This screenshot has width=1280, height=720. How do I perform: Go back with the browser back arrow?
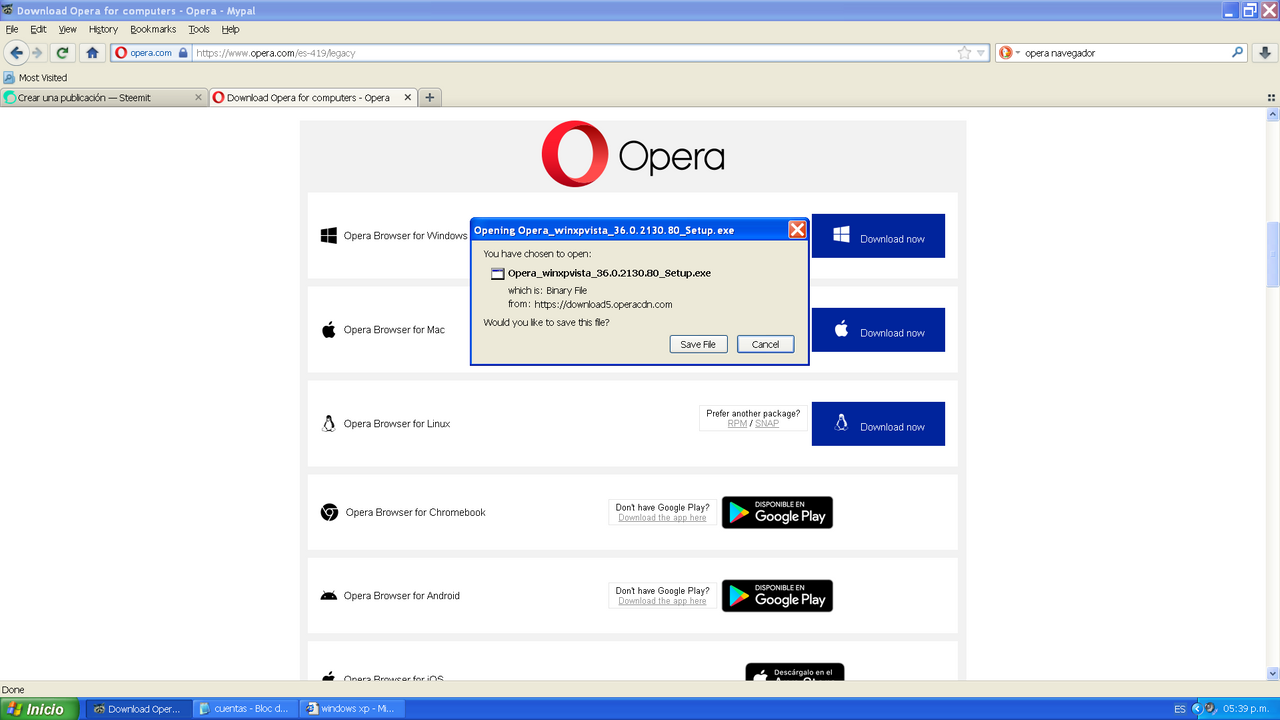(x=16, y=53)
